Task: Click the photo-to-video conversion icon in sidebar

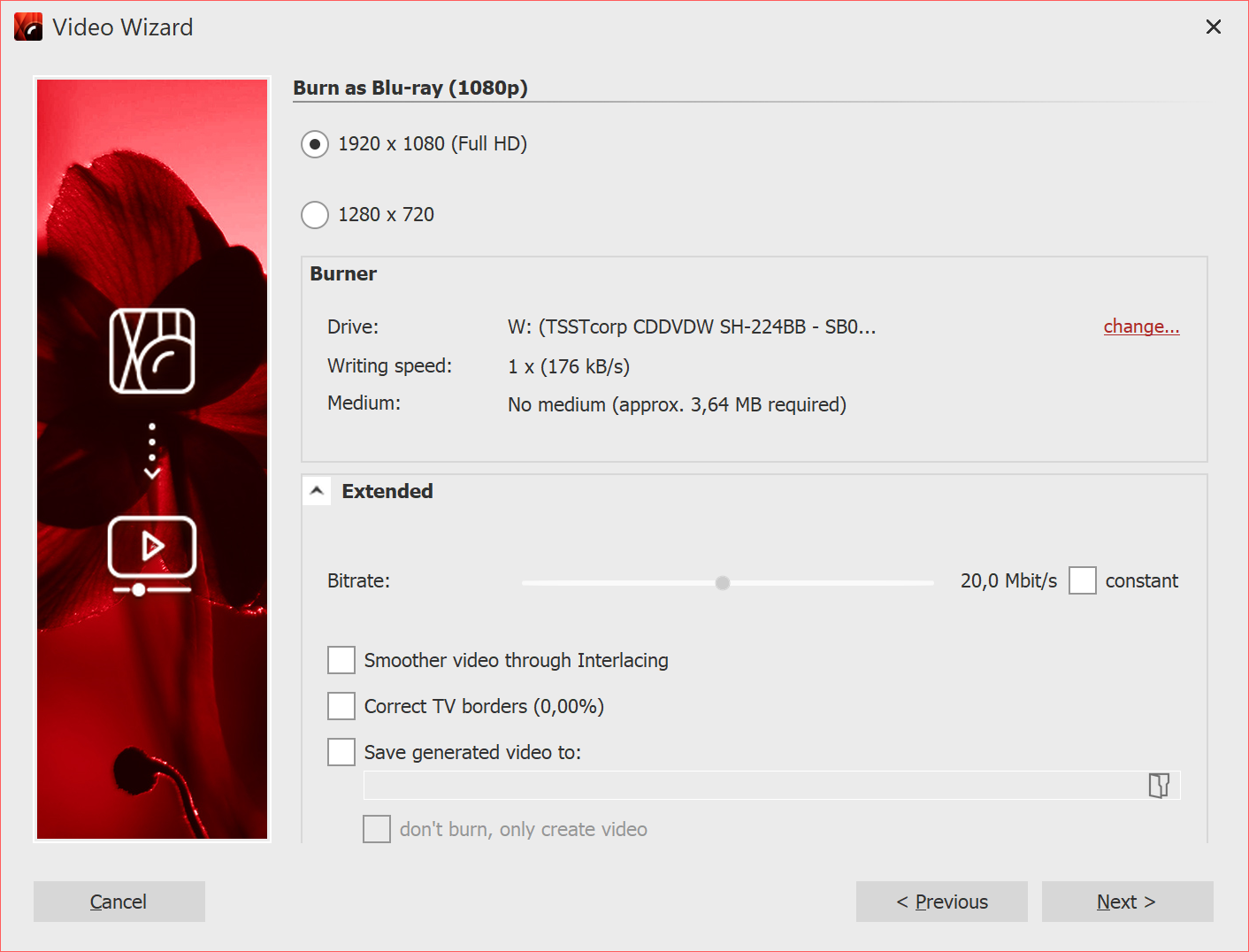Action: tap(151, 351)
